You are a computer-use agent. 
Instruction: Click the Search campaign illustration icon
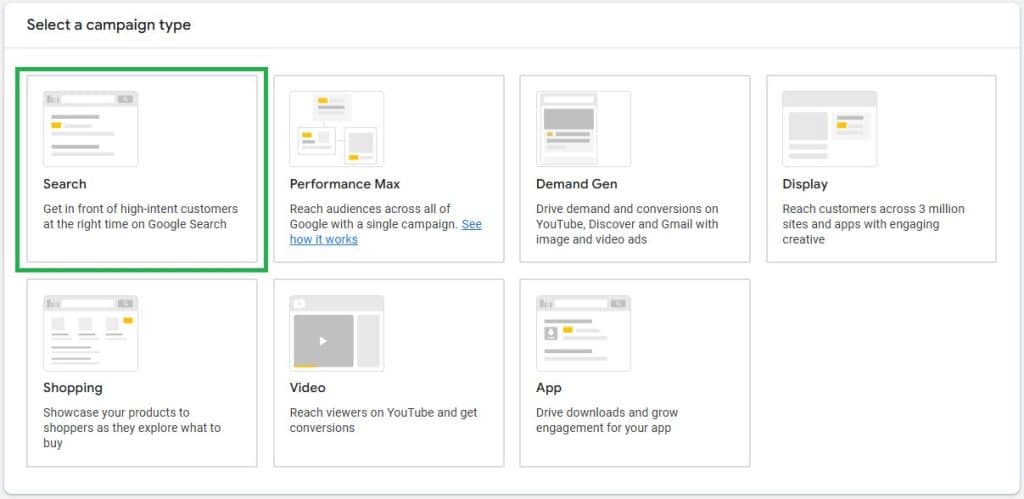90,128
